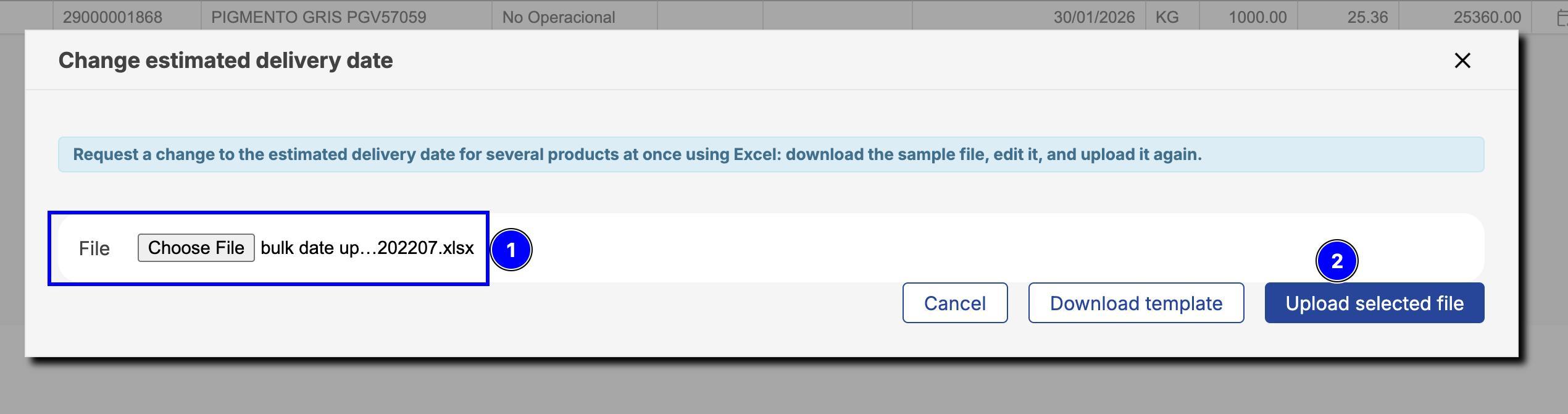Click the numbered step 1 marker
This screenshot has height=414, width=1568.
point(511,250)
